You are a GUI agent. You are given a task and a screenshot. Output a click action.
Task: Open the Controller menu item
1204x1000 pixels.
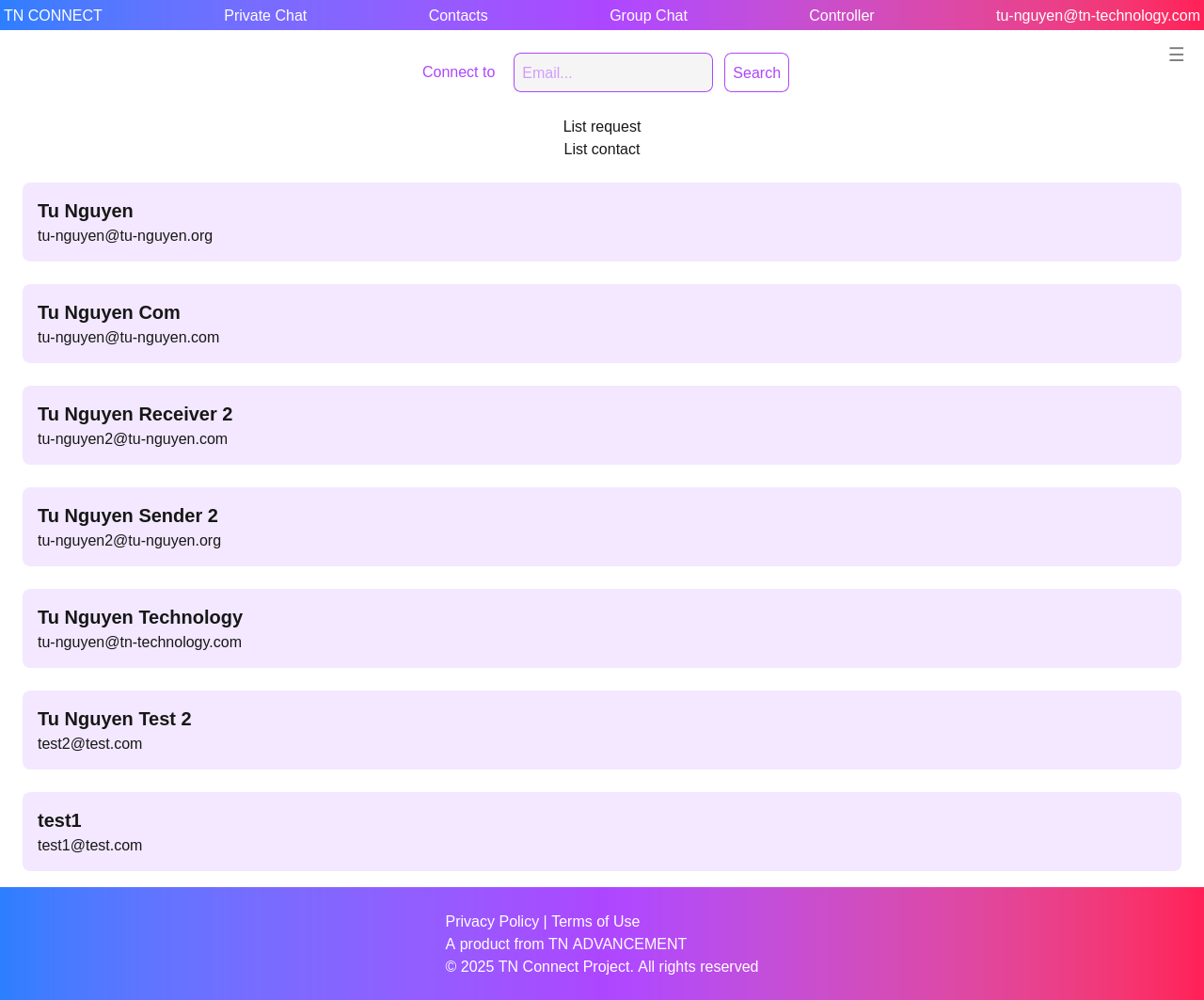(x=841, y=15)
